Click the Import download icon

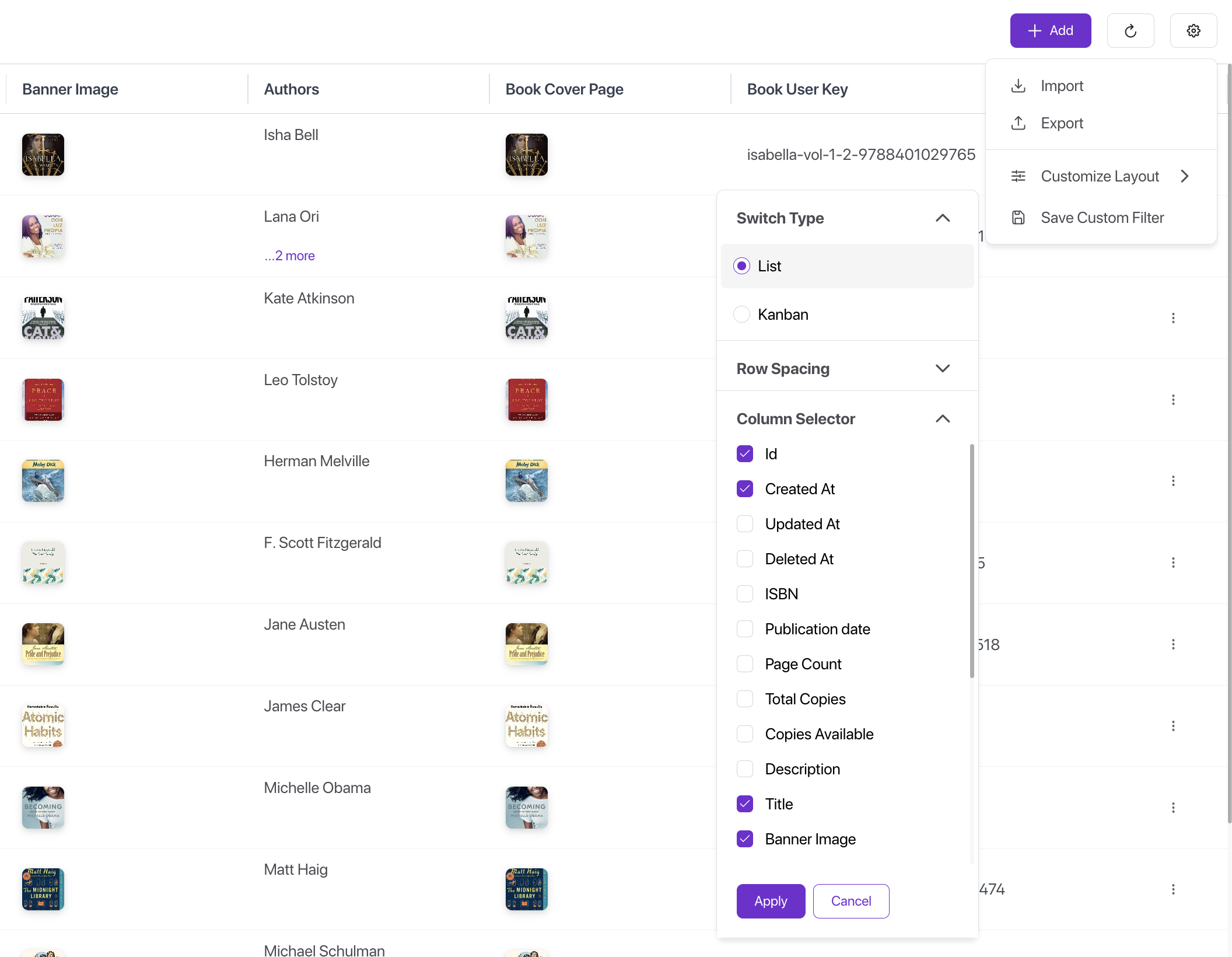coord(1018,86)
